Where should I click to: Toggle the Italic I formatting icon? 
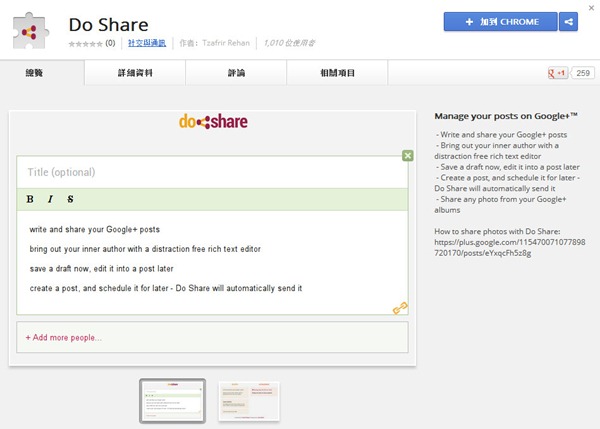coord(50,199)
